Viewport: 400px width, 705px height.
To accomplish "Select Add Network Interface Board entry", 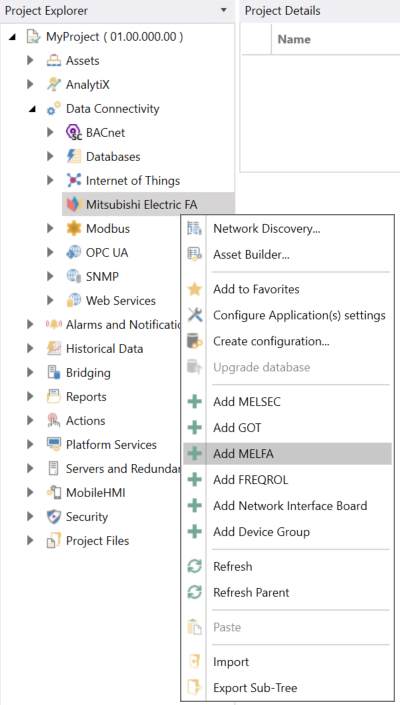I will 288,506.
